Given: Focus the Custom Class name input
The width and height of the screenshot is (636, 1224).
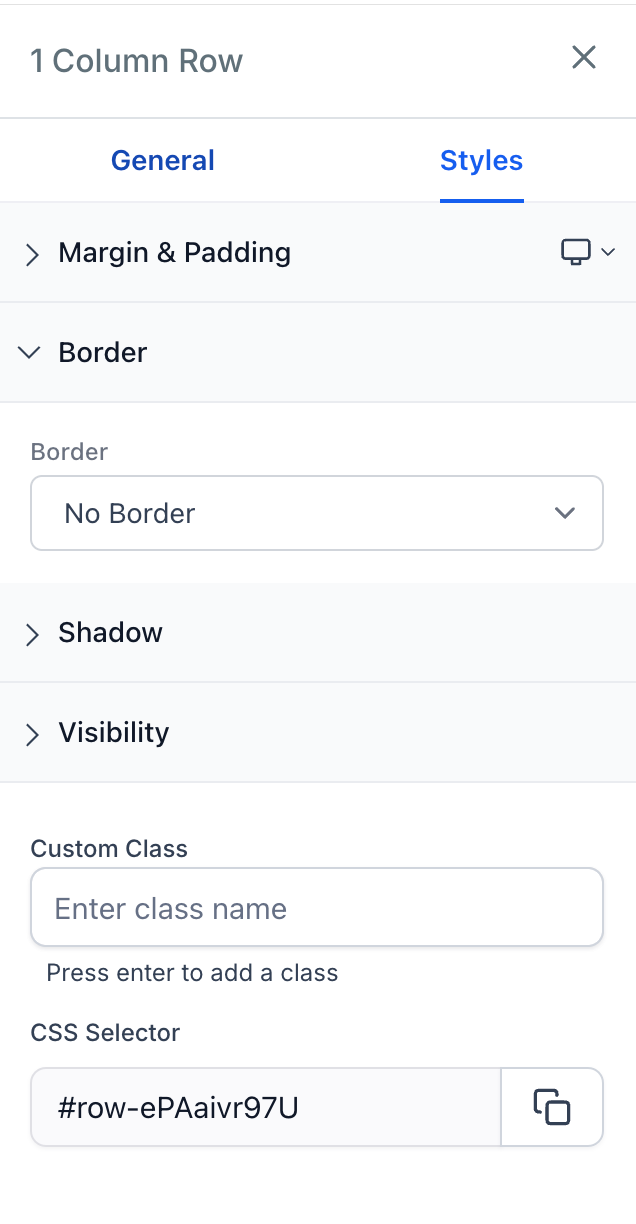Looking at the screenshot, I should 316,908.
